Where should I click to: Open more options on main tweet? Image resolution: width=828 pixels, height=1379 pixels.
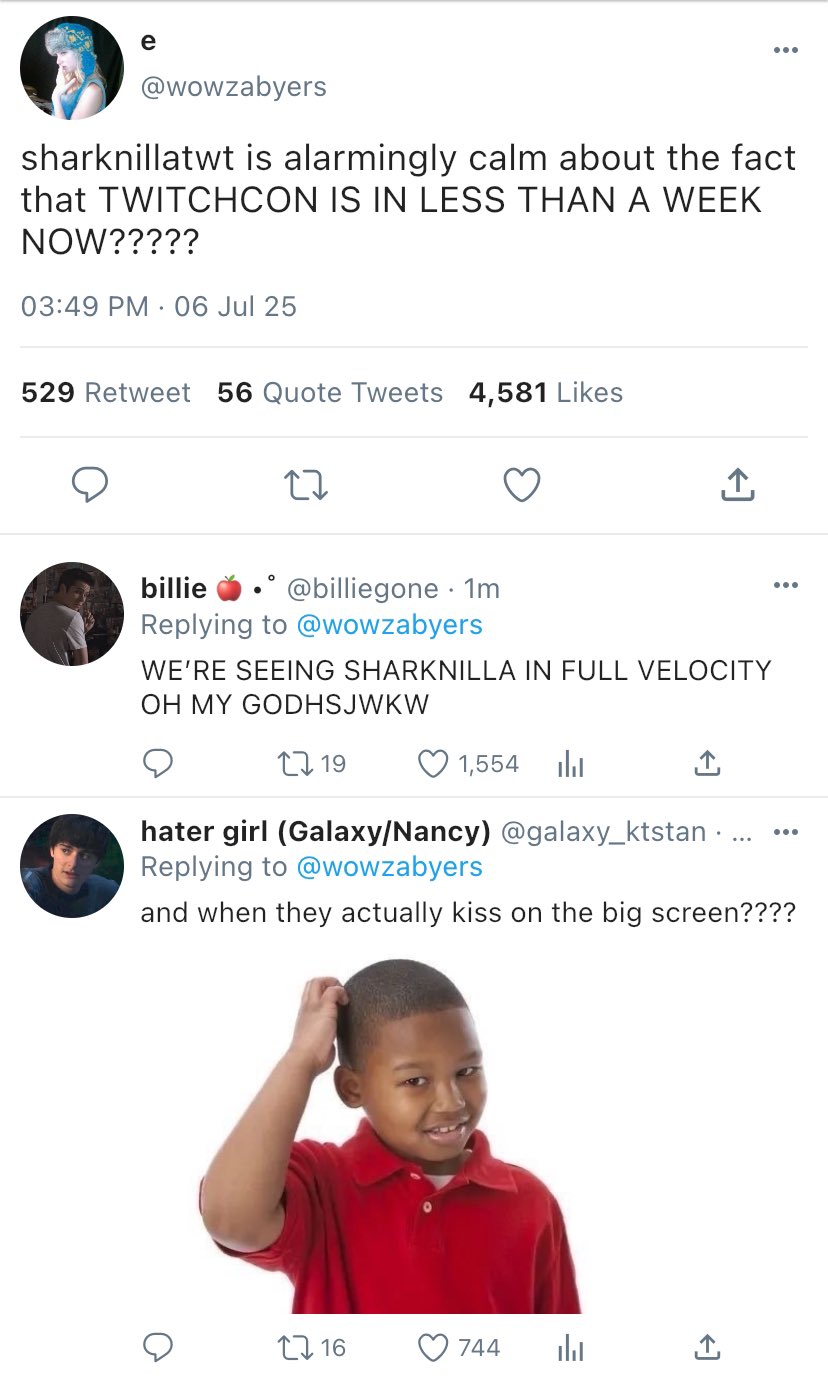[785, 50]
